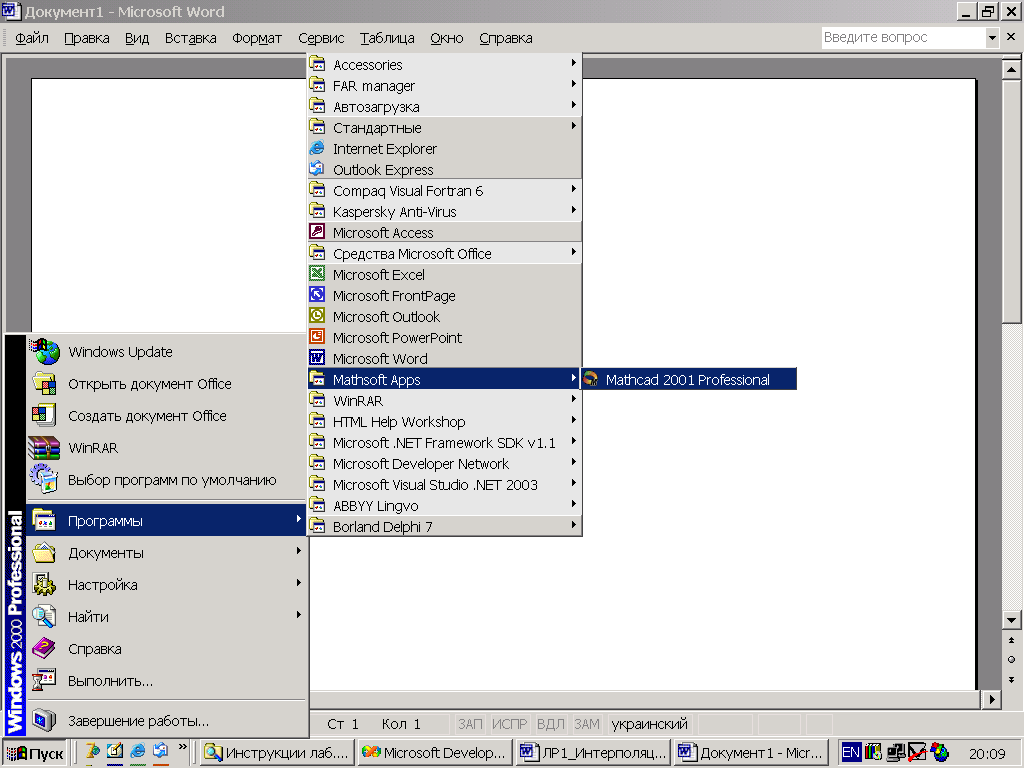The image size is (1024, 768).
Task: Click the Пуск Start button
Action: tap(35, 753)
